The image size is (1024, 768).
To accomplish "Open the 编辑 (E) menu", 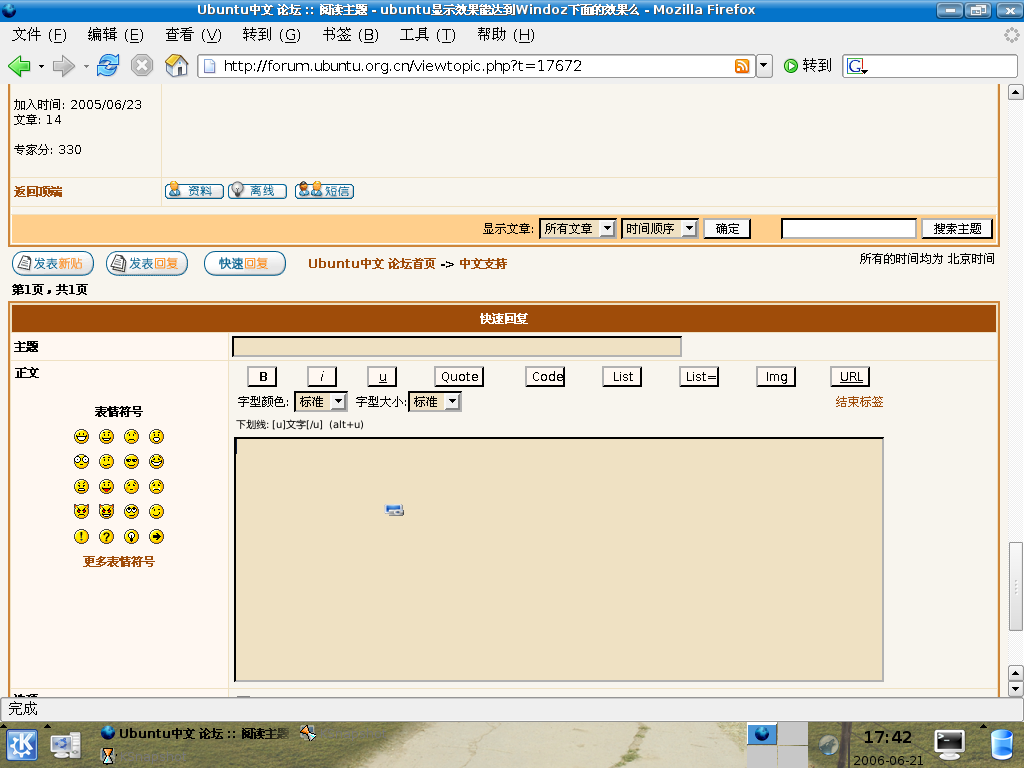I will click(116, 35).
